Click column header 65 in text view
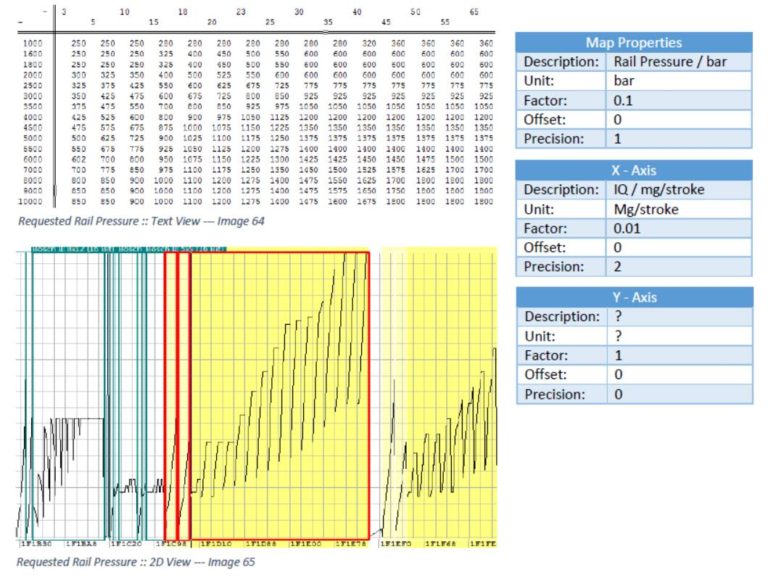Image resolution: width=768 pixels, height=580 pixels. [473, 12]
